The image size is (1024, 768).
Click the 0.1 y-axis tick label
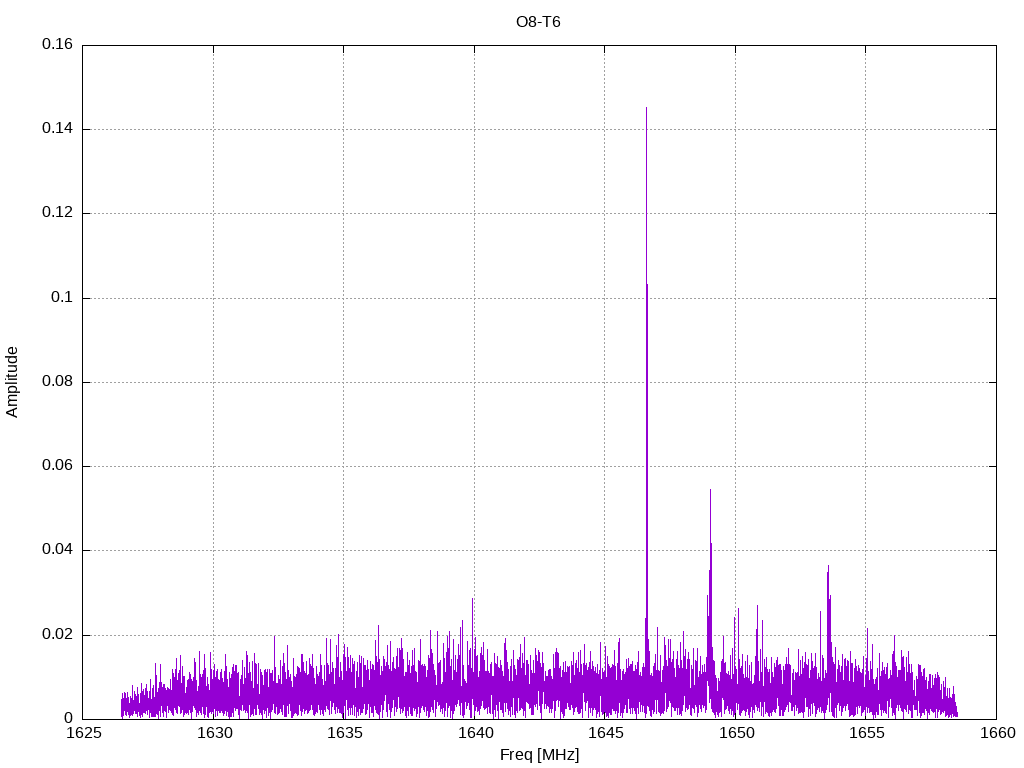coord(62,298)
